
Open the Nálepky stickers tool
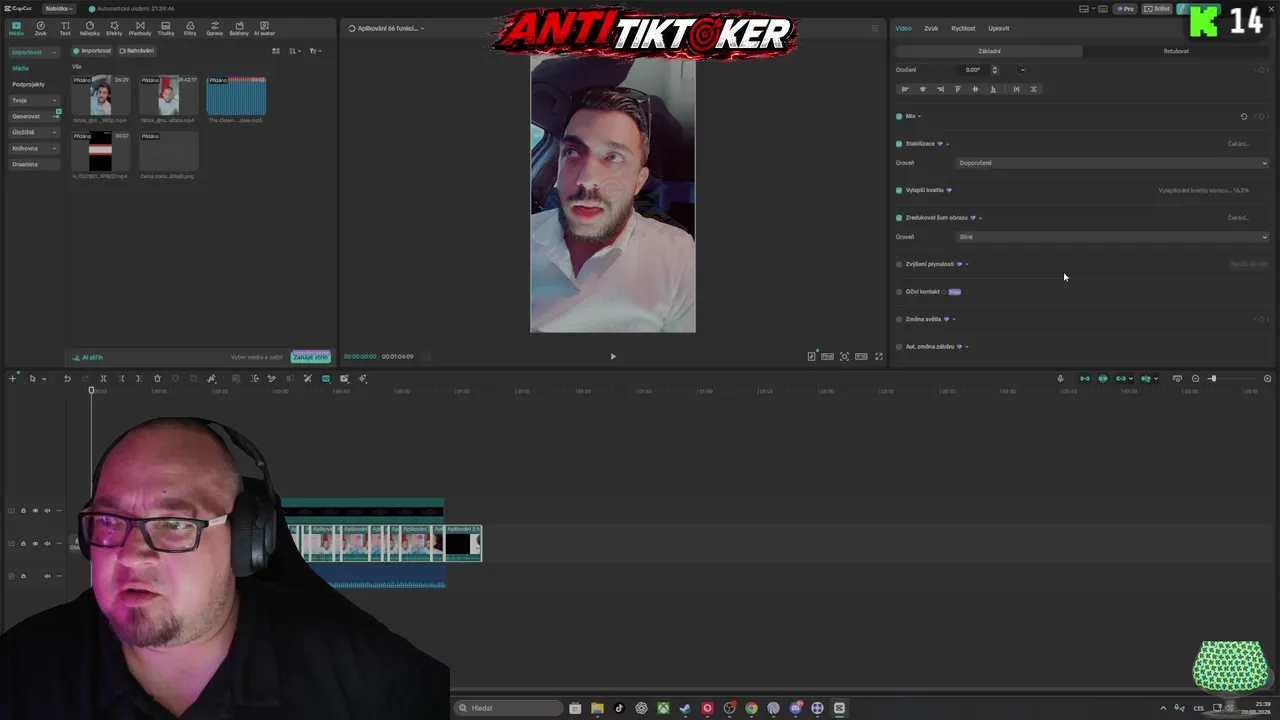(90, 28)
